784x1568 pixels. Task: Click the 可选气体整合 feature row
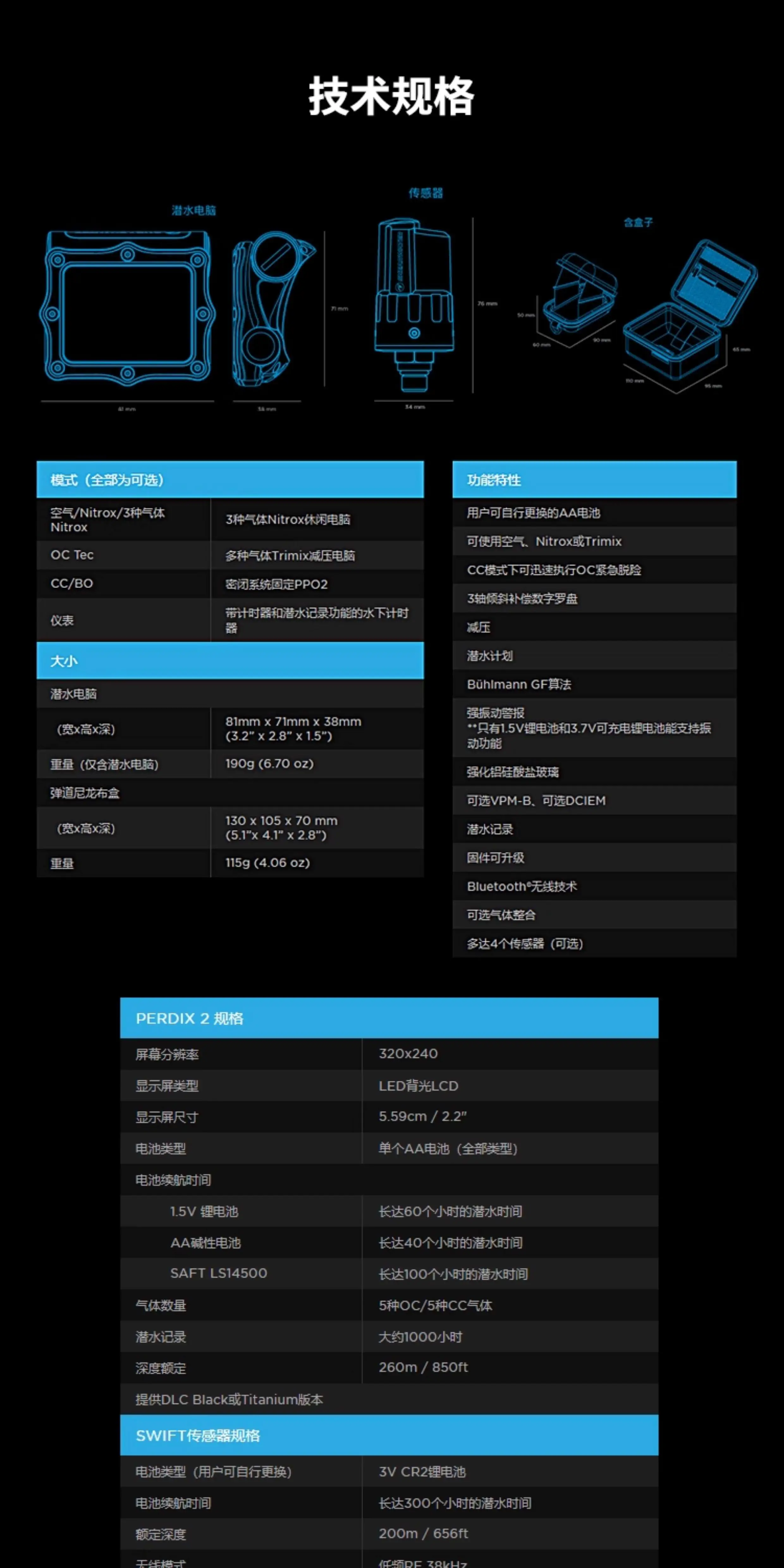click(594, 915)
